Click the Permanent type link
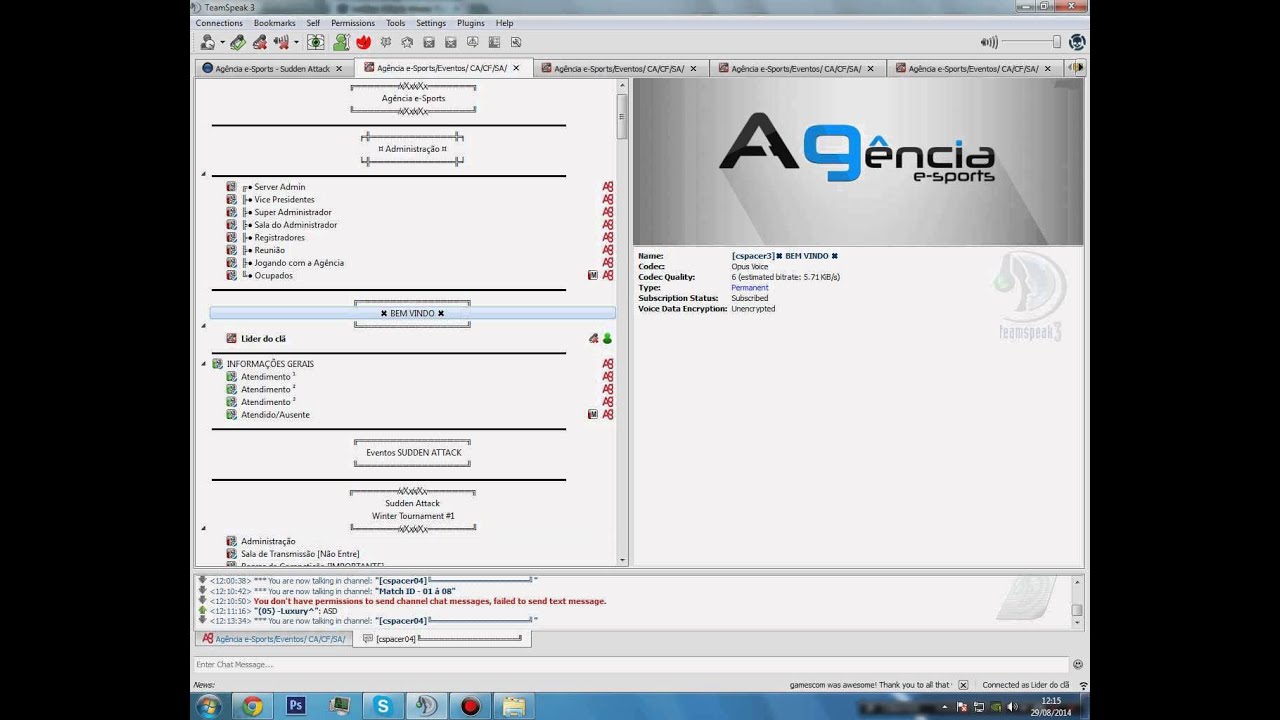 point(750,288)
